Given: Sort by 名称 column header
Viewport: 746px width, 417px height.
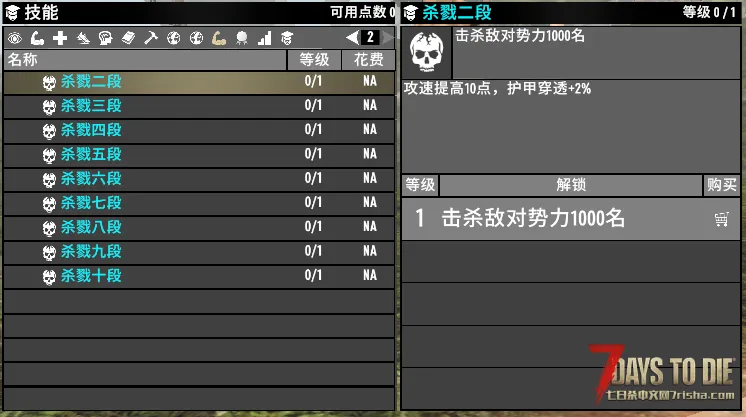Looking at the screenshot, I should [145, 60].
